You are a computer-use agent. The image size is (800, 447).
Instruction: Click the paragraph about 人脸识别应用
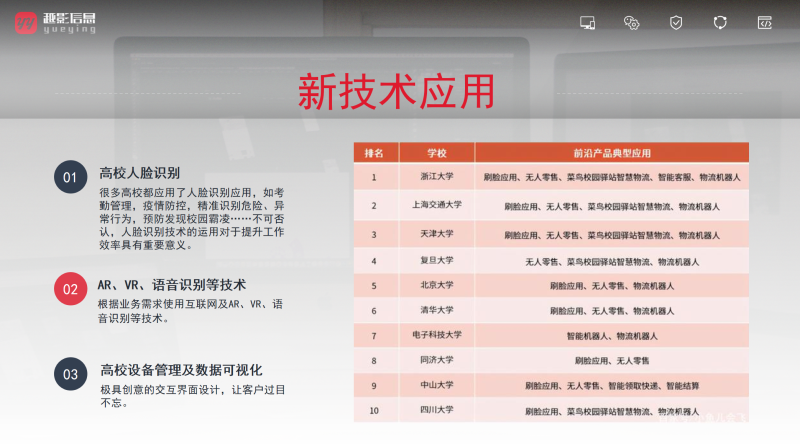click(192, 219)
